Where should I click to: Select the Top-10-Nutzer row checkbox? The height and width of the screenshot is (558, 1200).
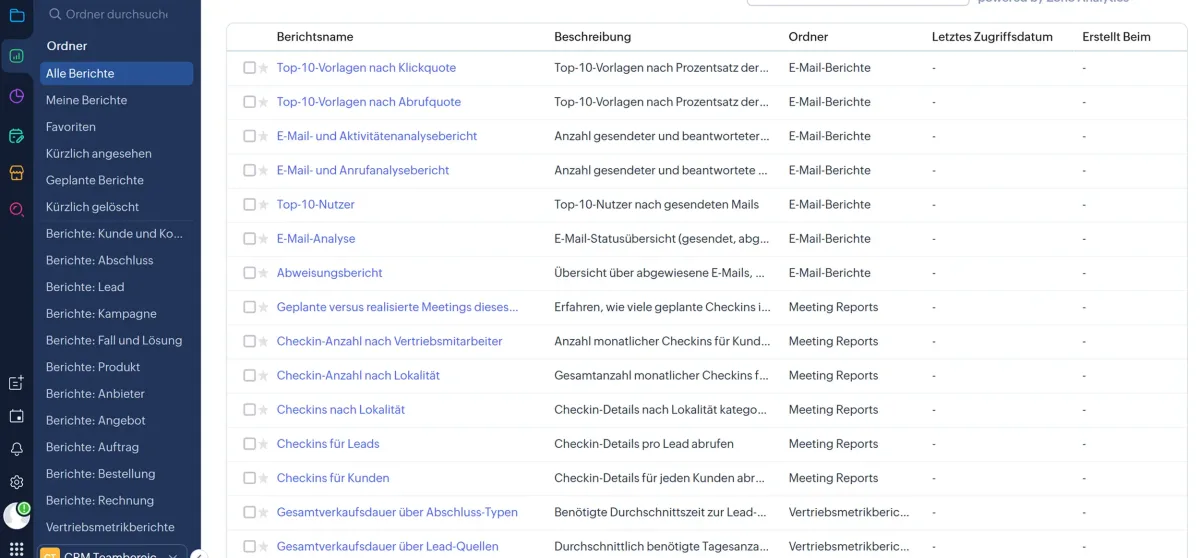[249, 204]
